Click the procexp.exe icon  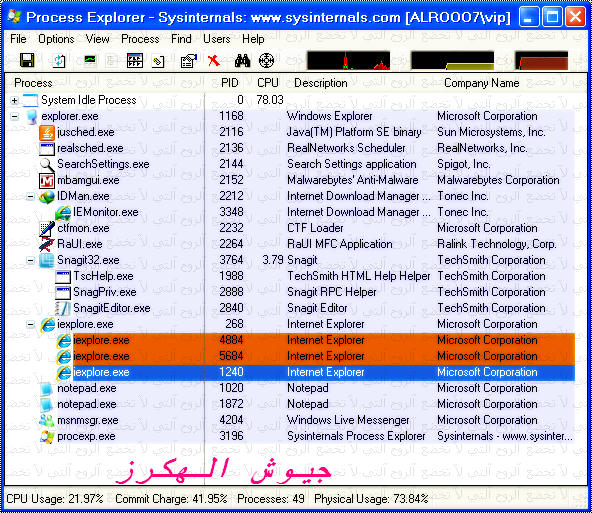pyautogui.click(x=47, y=437)
